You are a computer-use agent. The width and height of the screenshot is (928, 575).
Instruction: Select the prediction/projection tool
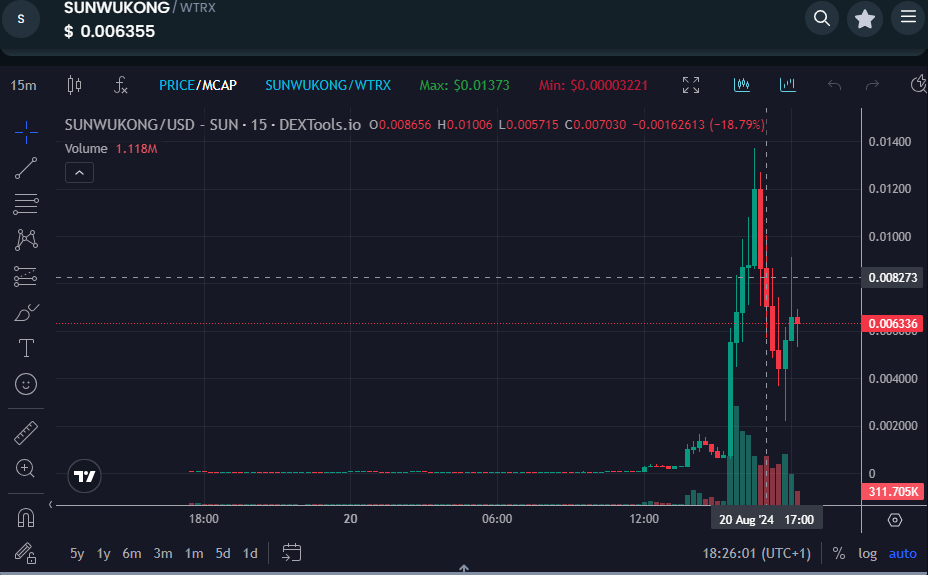pos(26,276)
